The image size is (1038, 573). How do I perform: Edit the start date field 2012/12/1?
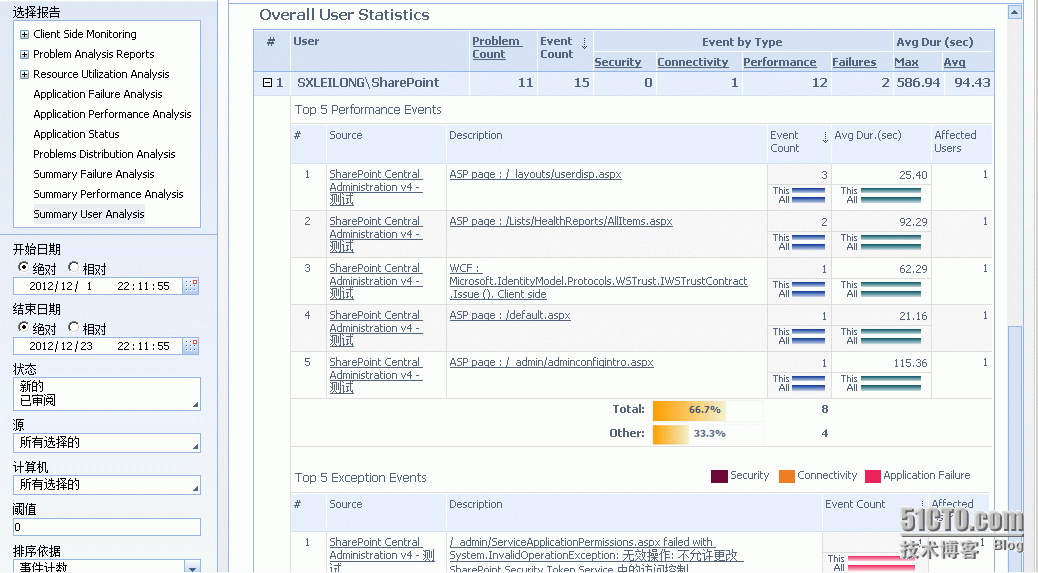coord(98,286)
